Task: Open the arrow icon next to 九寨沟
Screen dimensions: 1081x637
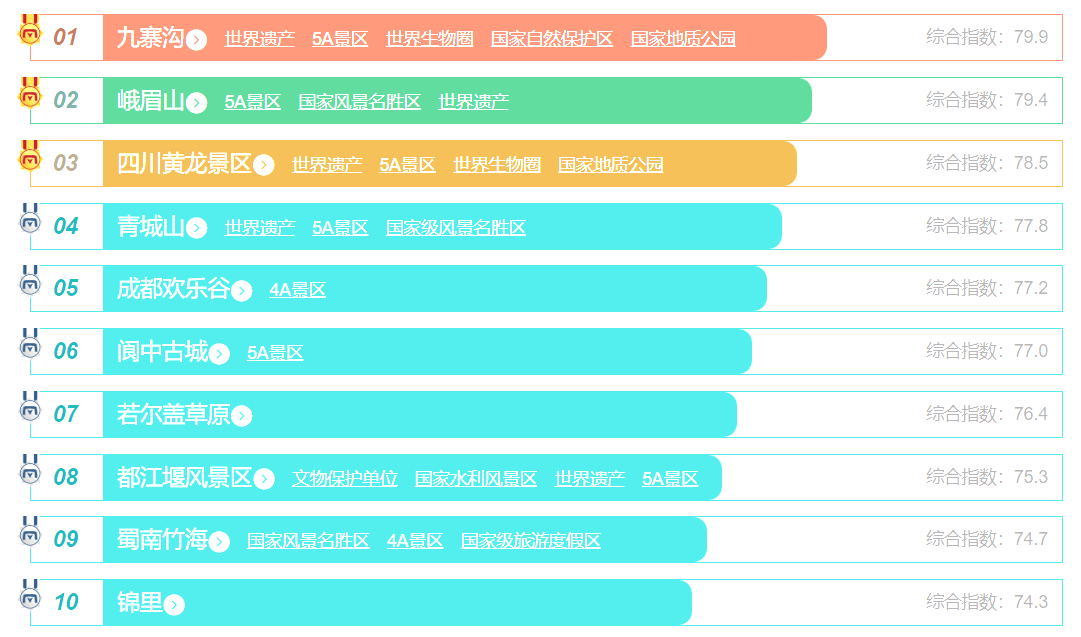Action: point(197,40)
